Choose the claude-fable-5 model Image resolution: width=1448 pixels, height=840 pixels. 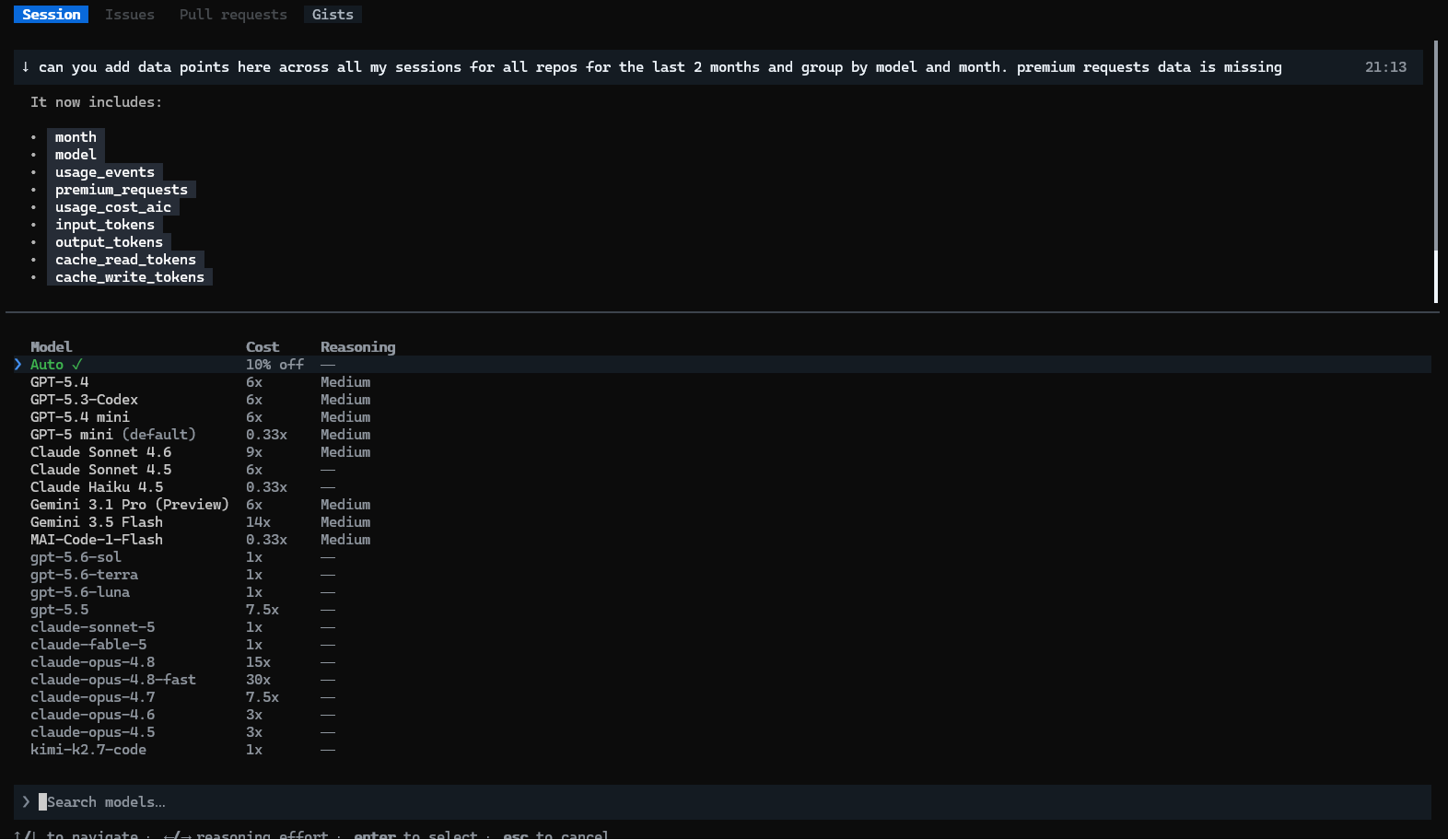[88, 645]
